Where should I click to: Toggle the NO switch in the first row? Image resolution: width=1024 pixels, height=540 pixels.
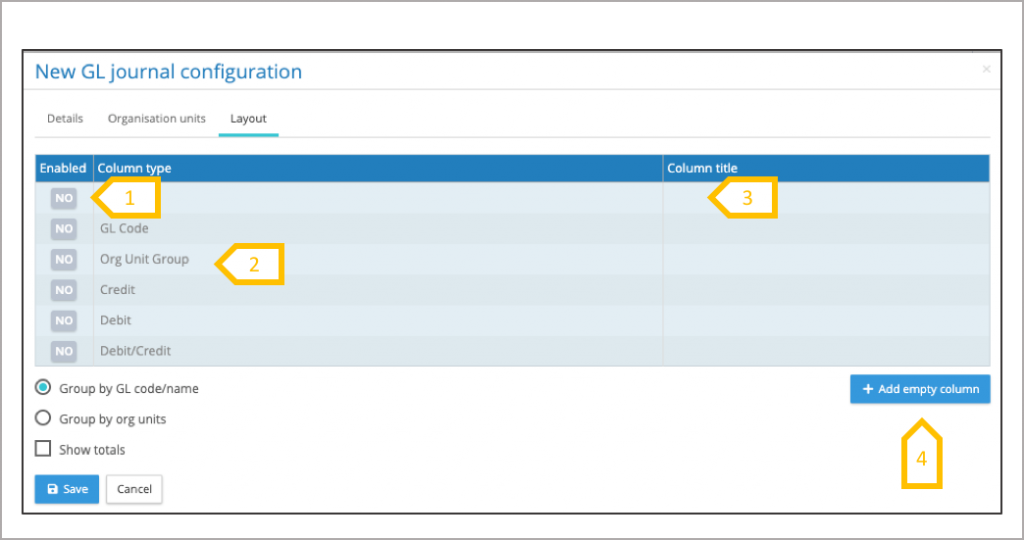(64, 198)
